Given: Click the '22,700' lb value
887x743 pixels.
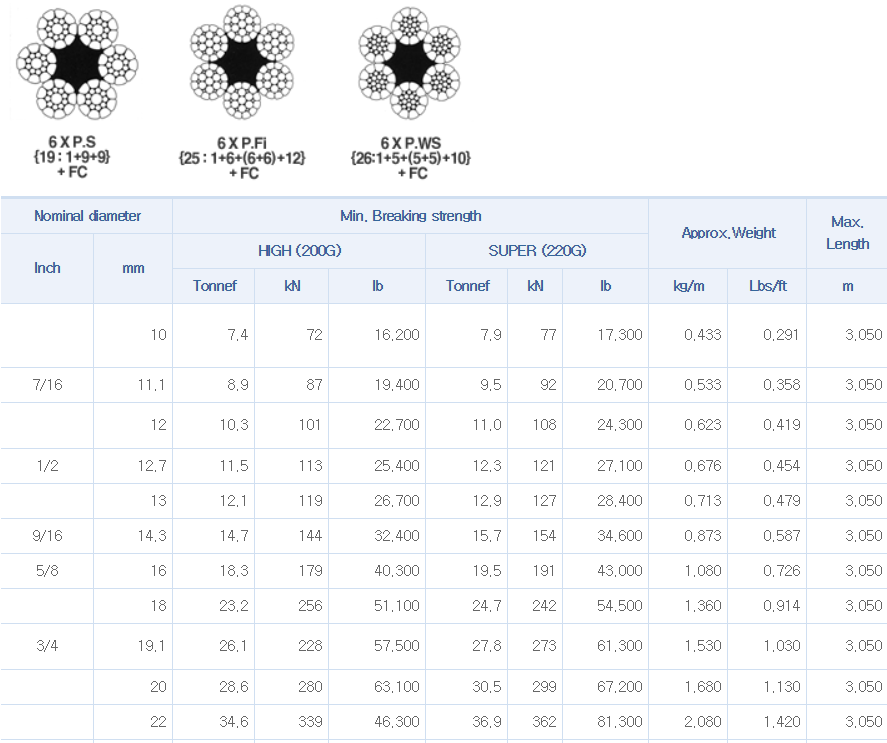Looking at the screenshot, I should (x=397, y=425).
